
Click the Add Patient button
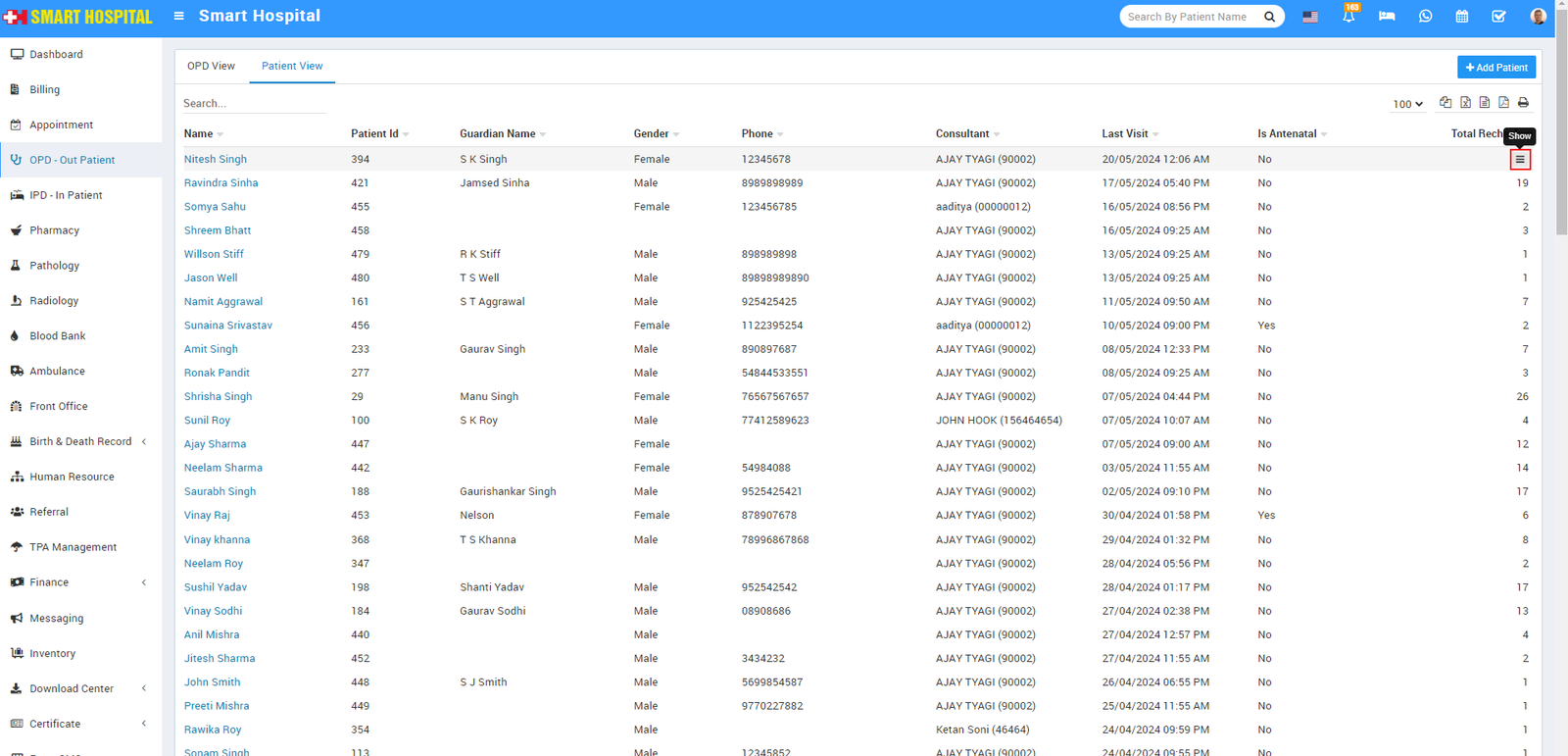click(x=1495, y=67)
